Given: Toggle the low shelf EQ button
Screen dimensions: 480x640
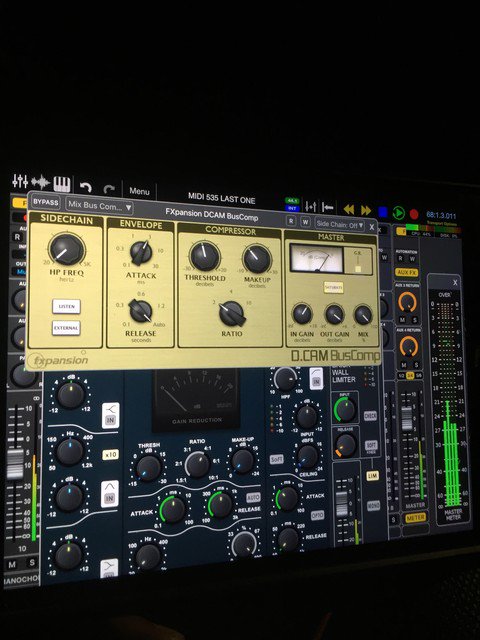Looking at the screenshot, I should [109, 567].
